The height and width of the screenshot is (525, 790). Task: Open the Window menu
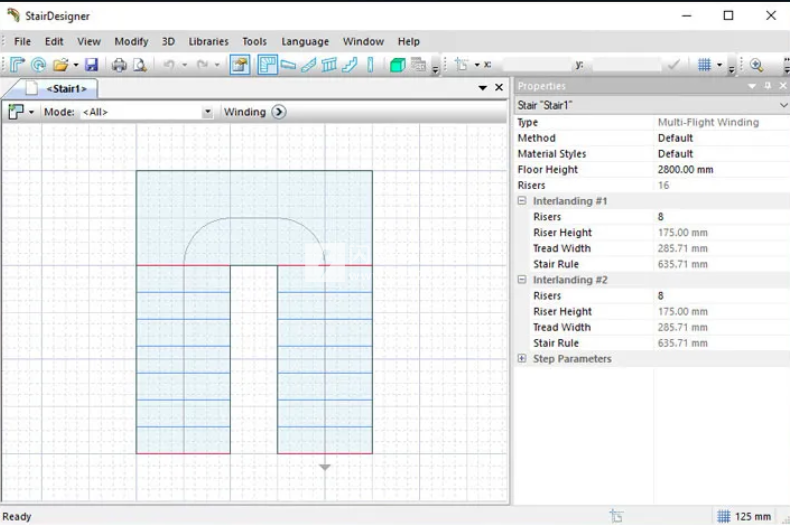coord(363,41)
